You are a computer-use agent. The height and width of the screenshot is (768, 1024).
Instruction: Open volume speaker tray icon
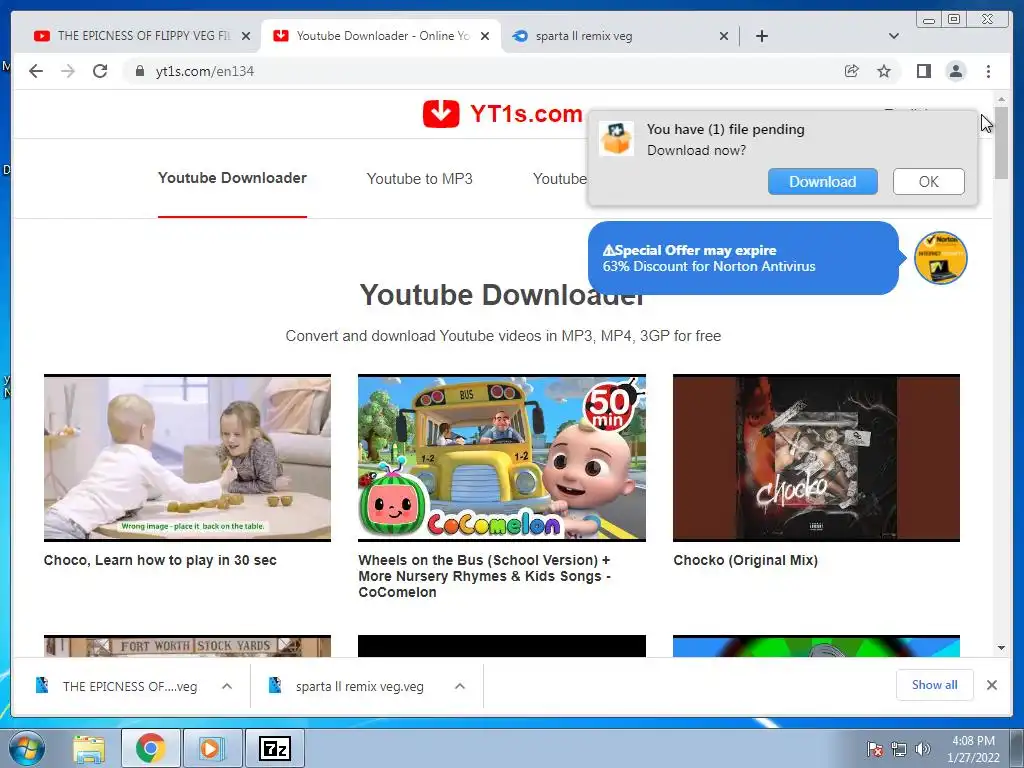pyautogui.click(x=922, y=750)
